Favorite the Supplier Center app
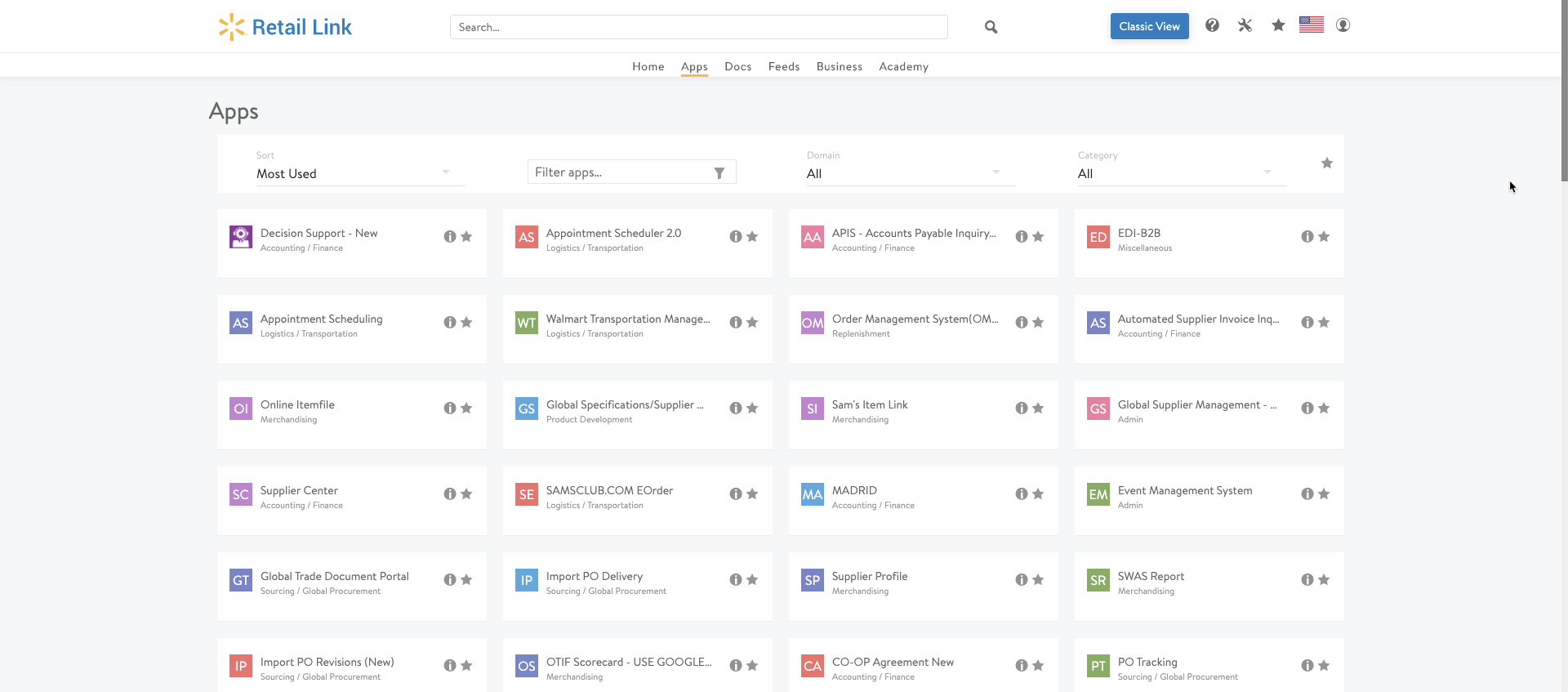1568x692 pixels. point(466,493)
